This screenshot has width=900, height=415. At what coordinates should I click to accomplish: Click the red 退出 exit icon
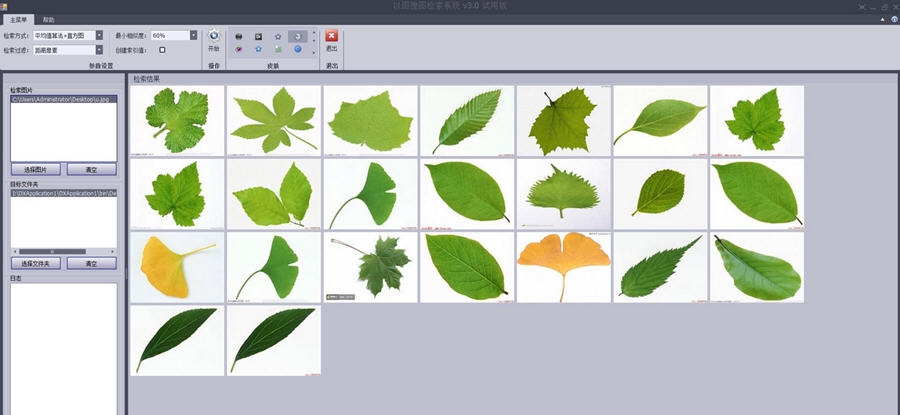[x=332, y=37]
